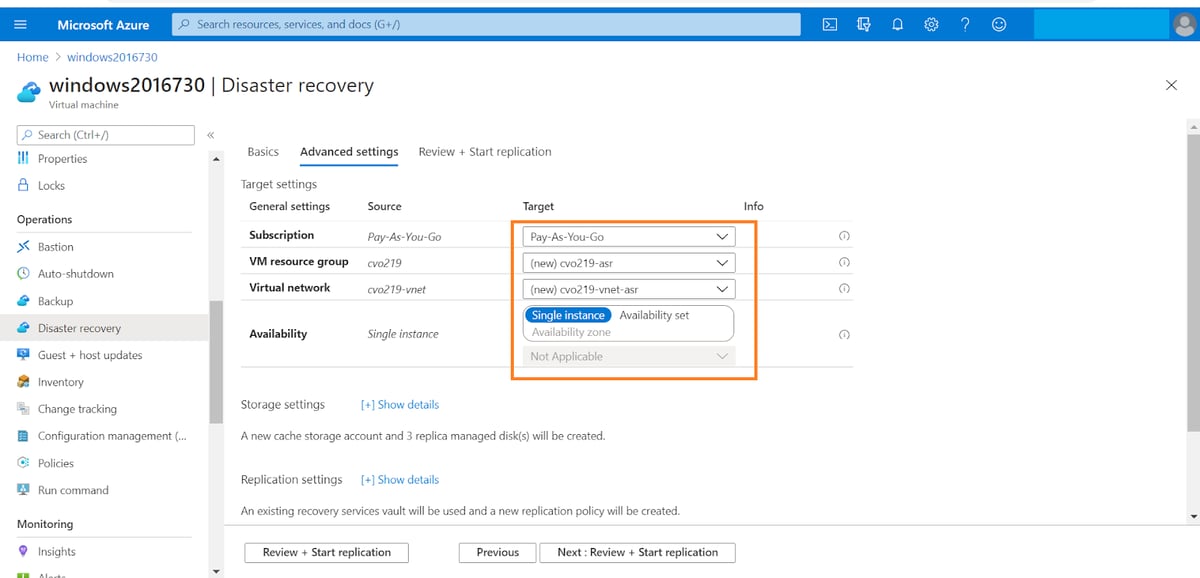Select the Single instance option
Image resolution: width=1200 pixels, height=578 pixels.
pyautogui.click(x=567, y=314)
